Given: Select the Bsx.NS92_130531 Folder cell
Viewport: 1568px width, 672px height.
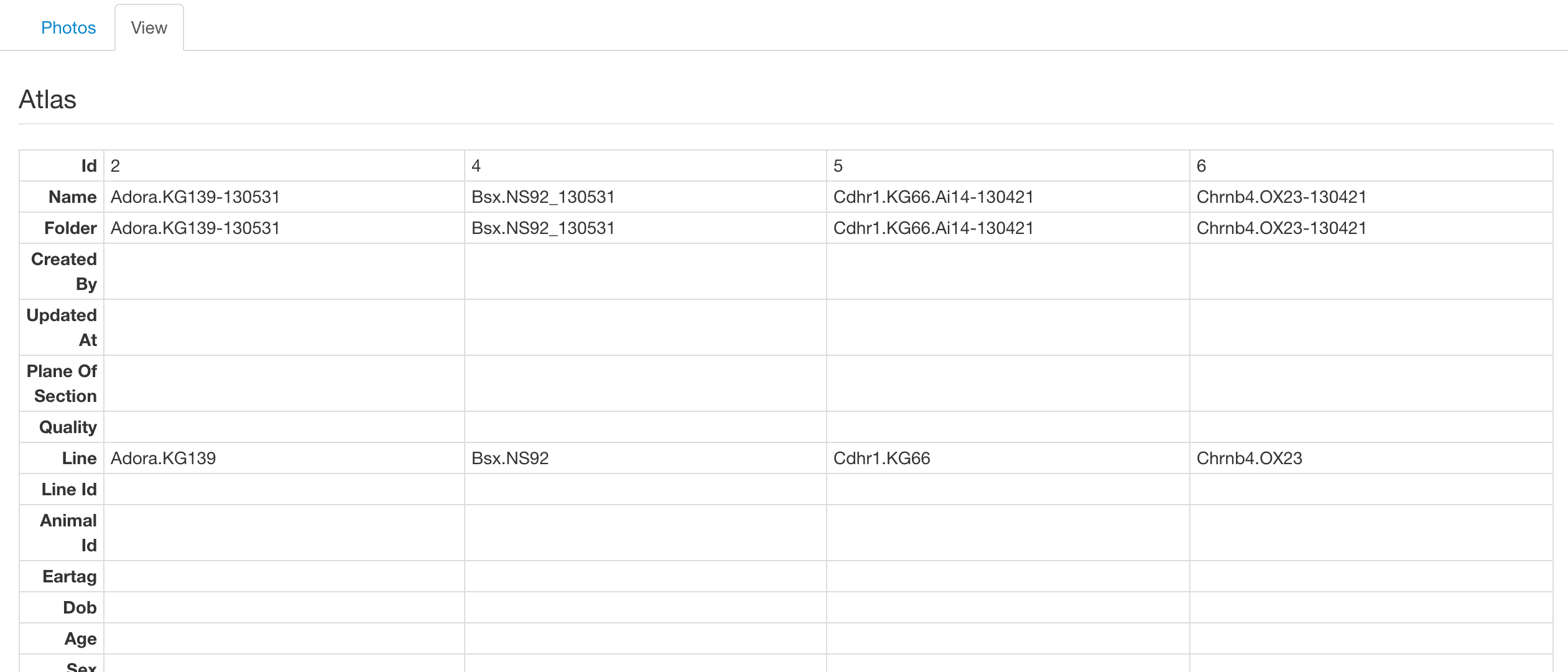Looking at the screenshot, I should pos(645,228).
